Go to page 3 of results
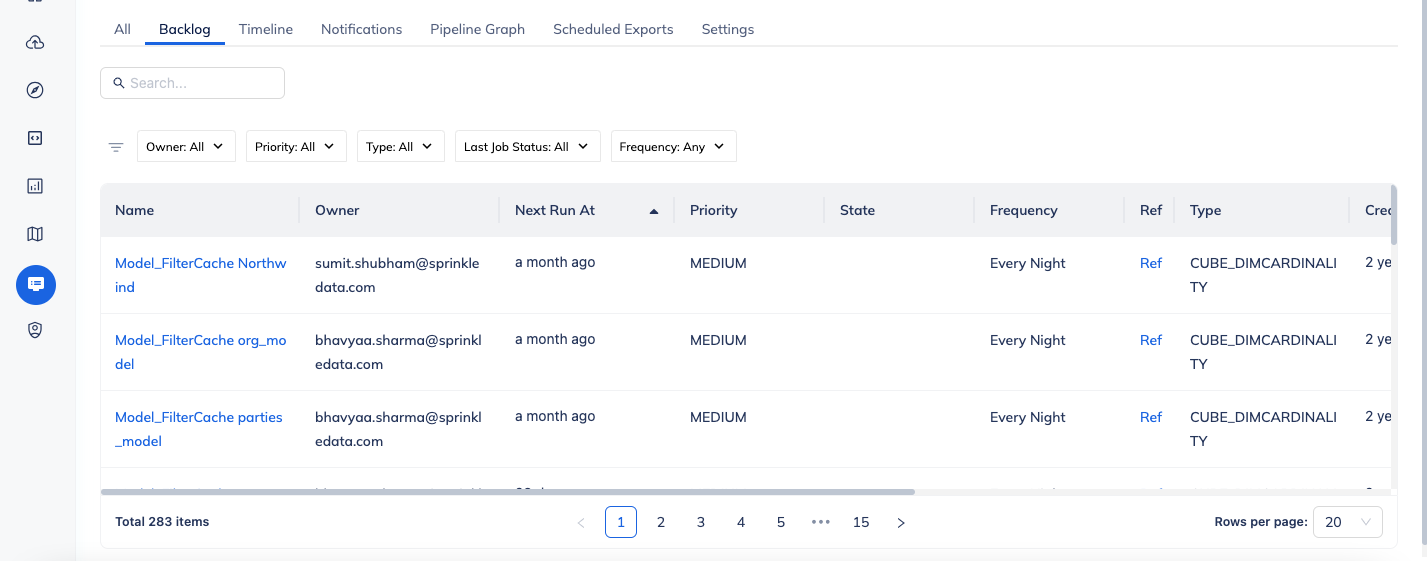 701,522
